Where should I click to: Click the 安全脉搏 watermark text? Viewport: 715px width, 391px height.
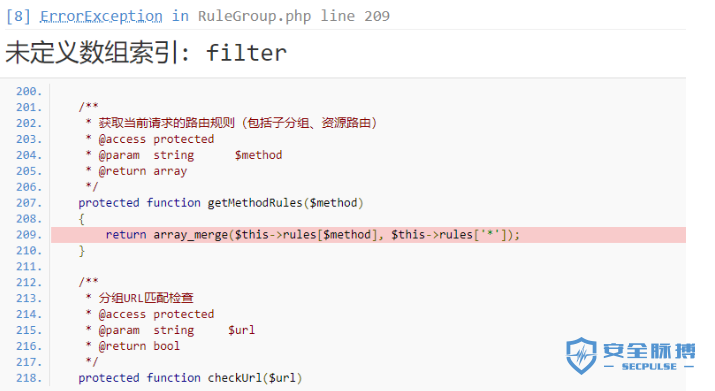point(649,351)
